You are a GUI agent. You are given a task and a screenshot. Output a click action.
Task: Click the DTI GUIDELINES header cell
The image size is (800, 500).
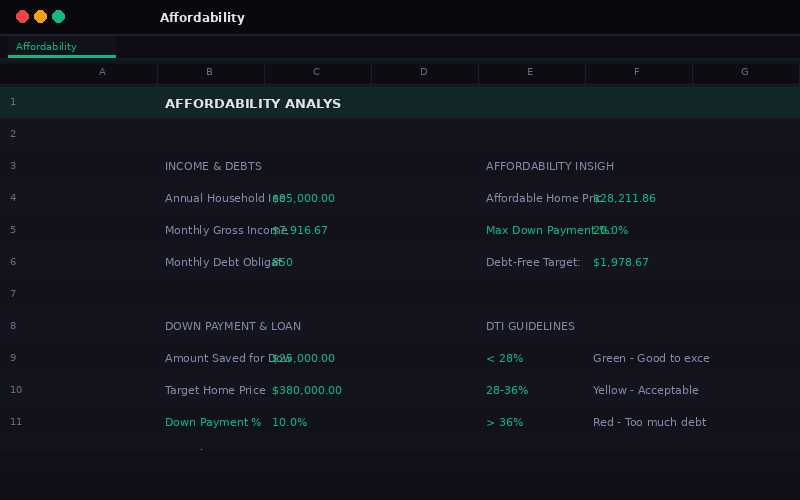[530, 326]
